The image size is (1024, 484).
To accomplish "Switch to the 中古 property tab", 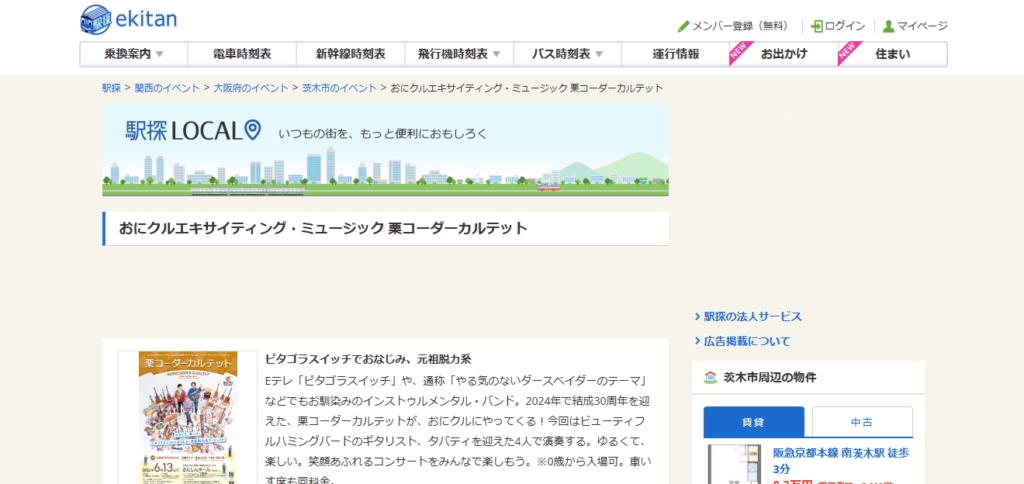I will click(861, 422).
